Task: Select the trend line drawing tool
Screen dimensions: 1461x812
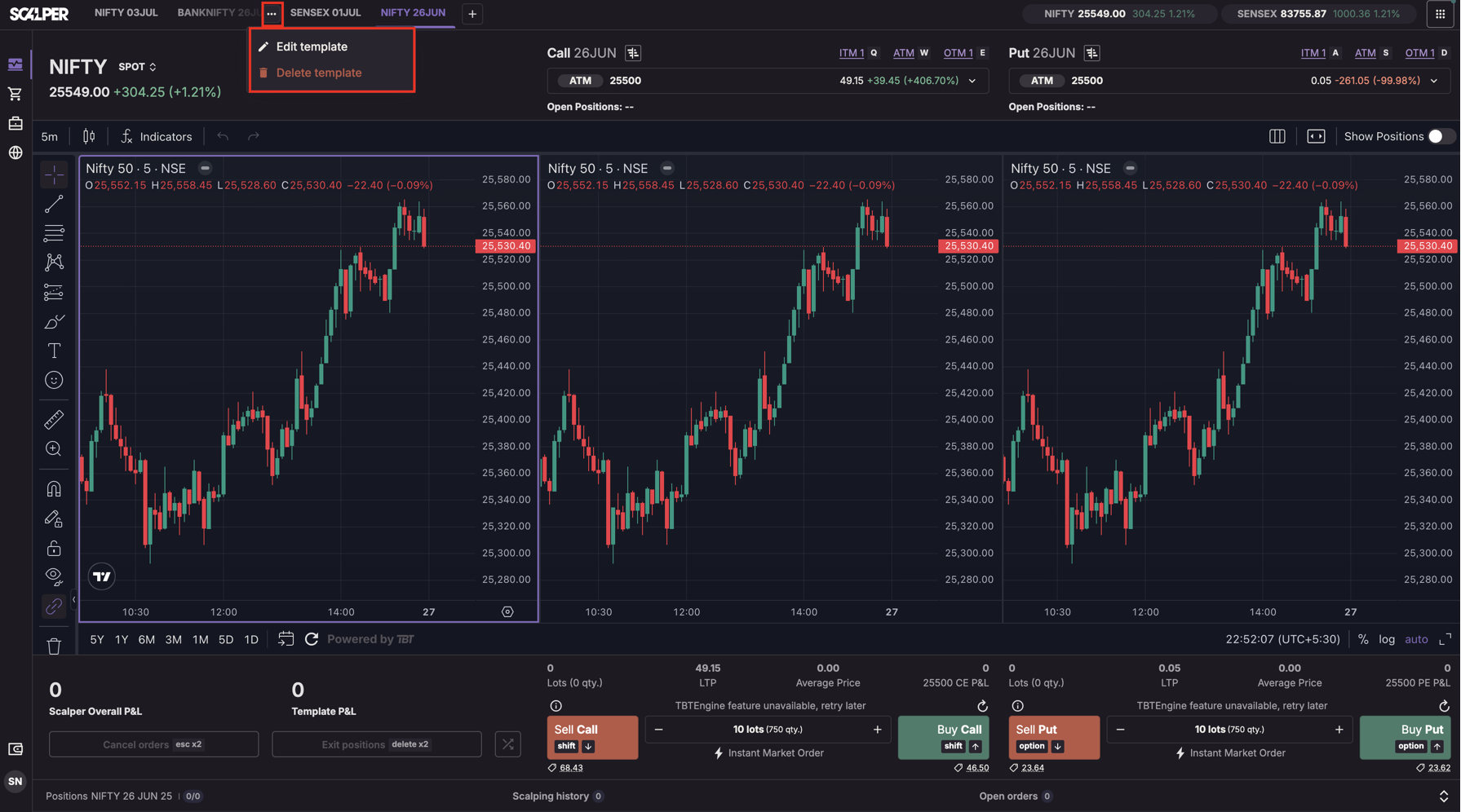Action: tap(54, 204)
